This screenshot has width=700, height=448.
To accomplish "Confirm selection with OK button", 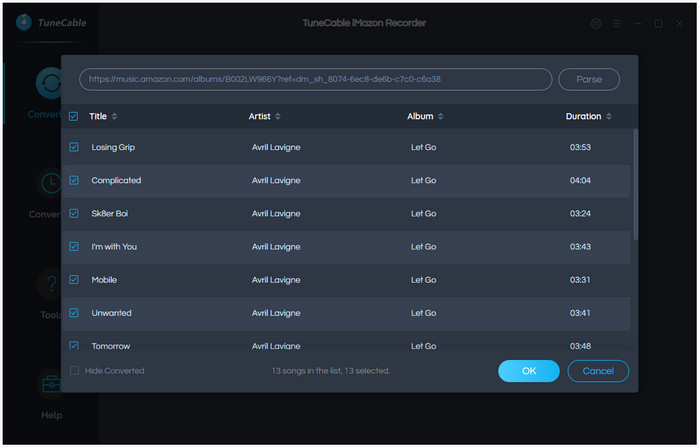I will [x=529, y=371].
